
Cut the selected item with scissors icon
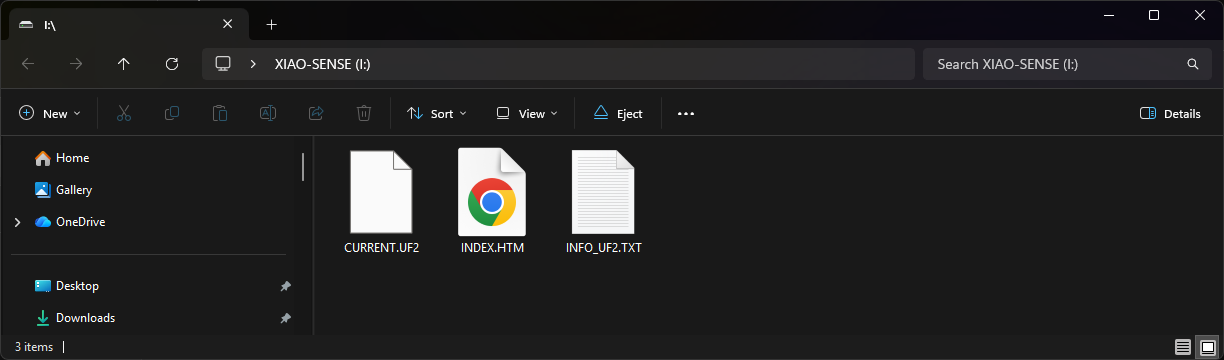point(124,113)
